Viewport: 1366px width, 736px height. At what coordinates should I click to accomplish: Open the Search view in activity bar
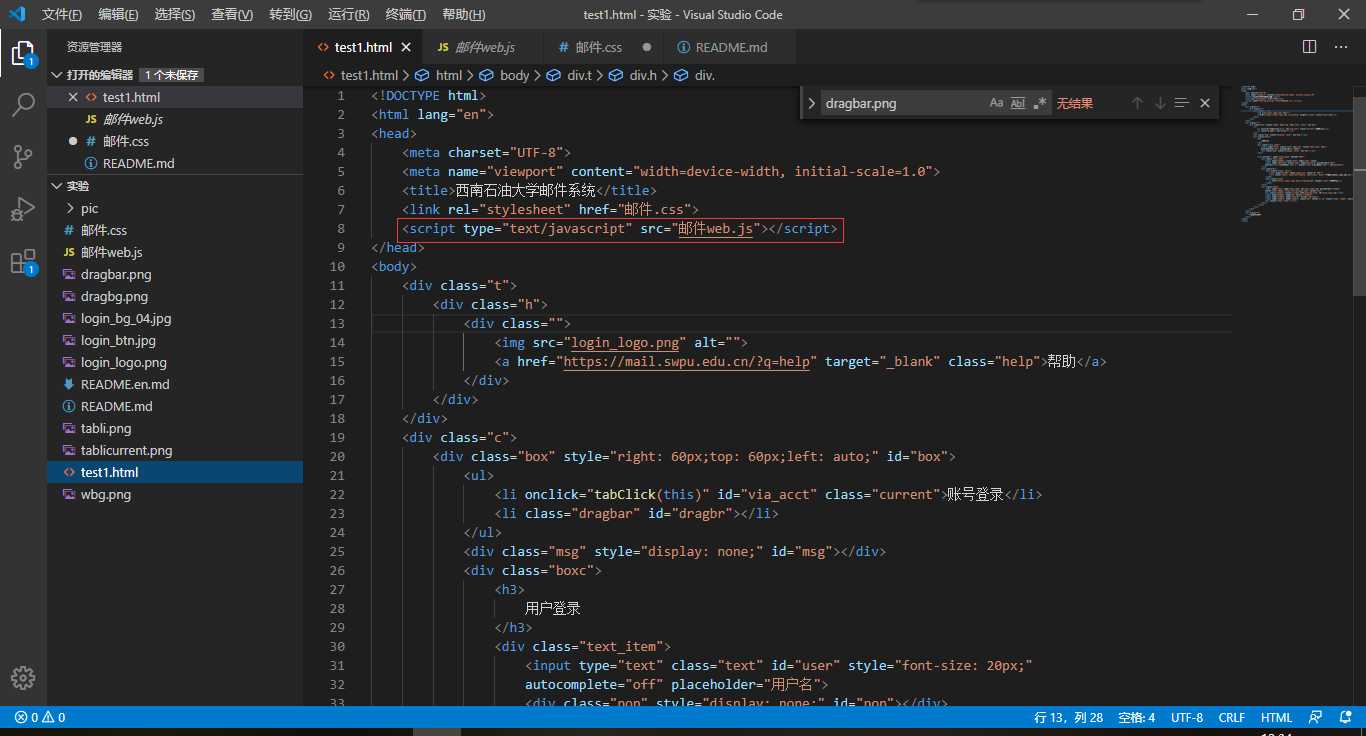click(23, 105)
